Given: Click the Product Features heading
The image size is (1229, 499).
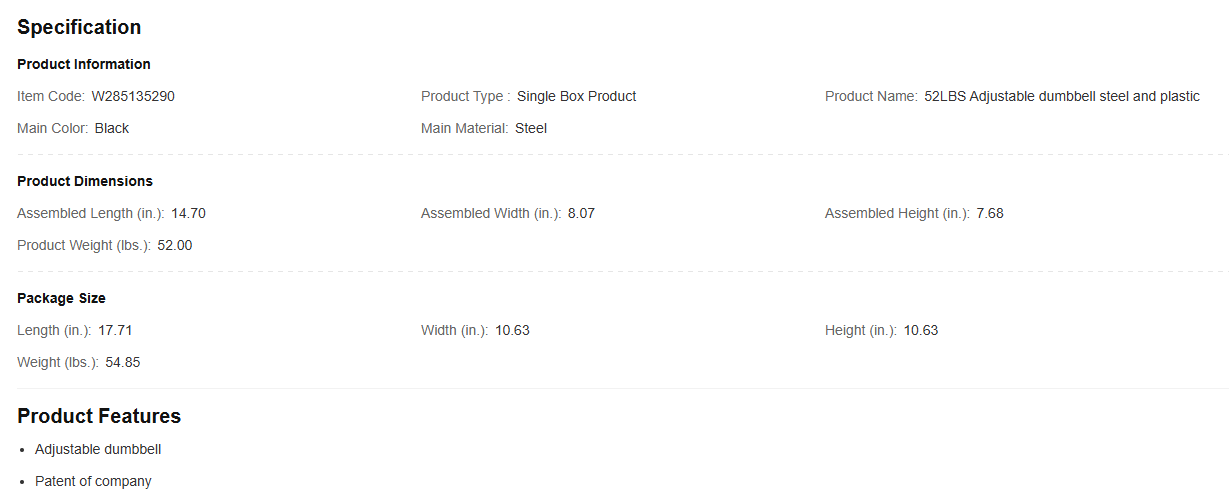Looking at the screenshot, I should coord(99,416).
